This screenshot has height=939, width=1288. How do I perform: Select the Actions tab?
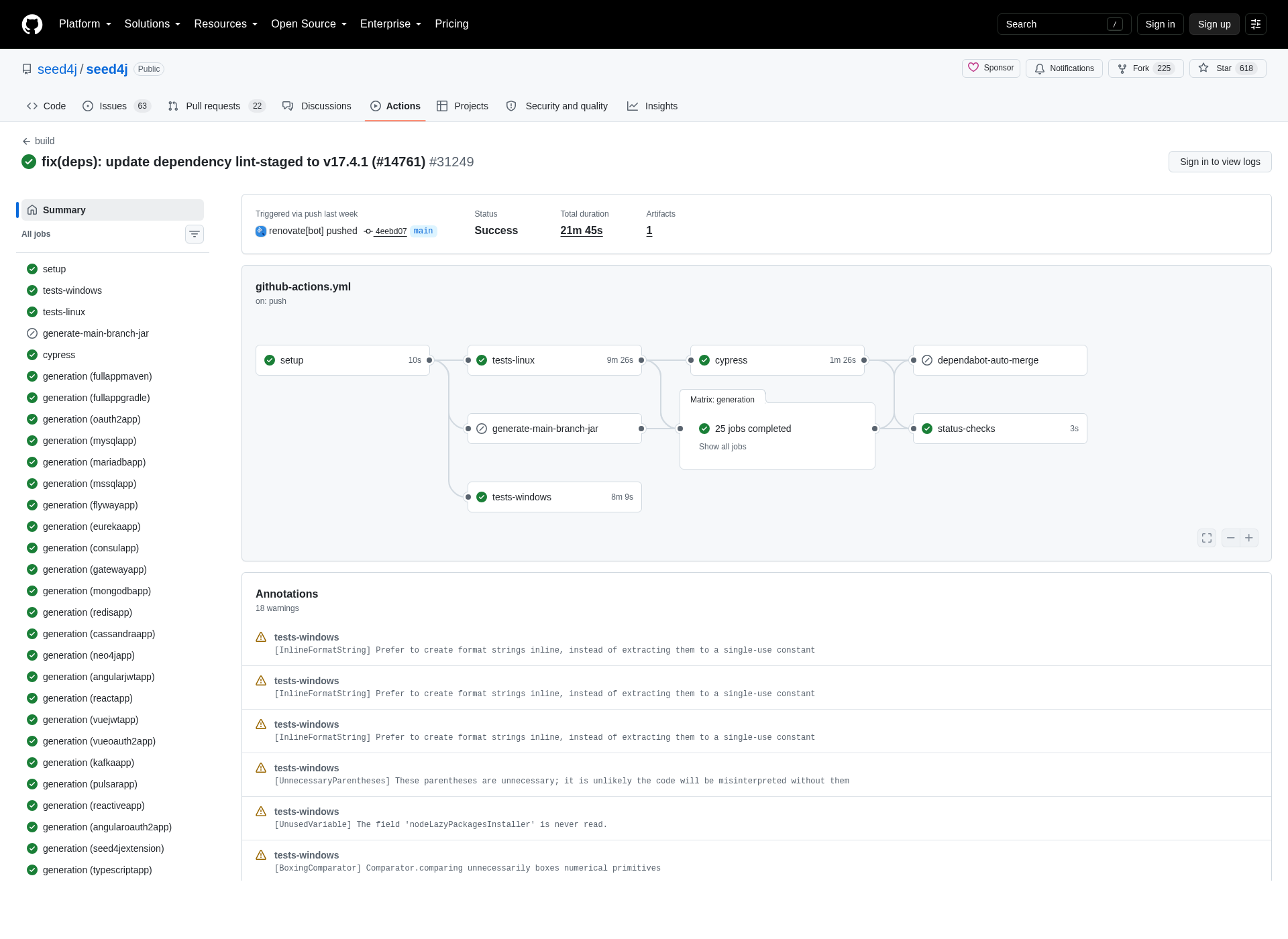pos(395,106)
